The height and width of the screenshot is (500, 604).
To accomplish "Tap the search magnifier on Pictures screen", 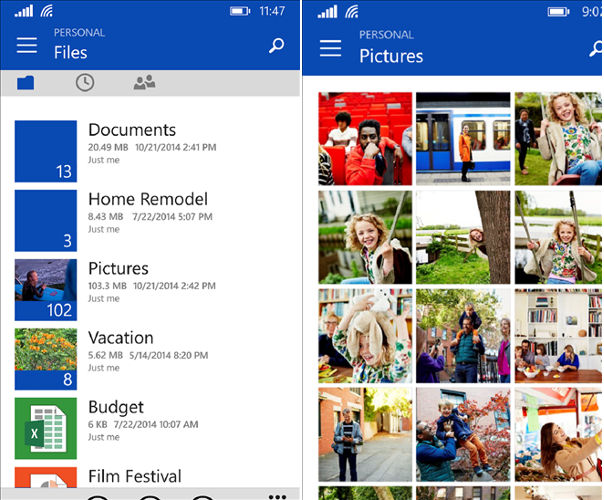I will coord(596,49).
